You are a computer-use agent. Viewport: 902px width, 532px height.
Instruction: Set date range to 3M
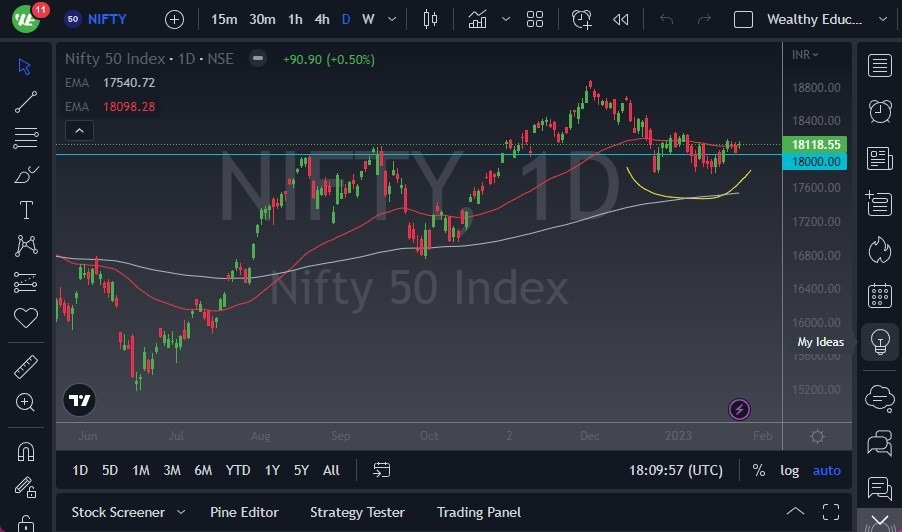click(172, 470)
